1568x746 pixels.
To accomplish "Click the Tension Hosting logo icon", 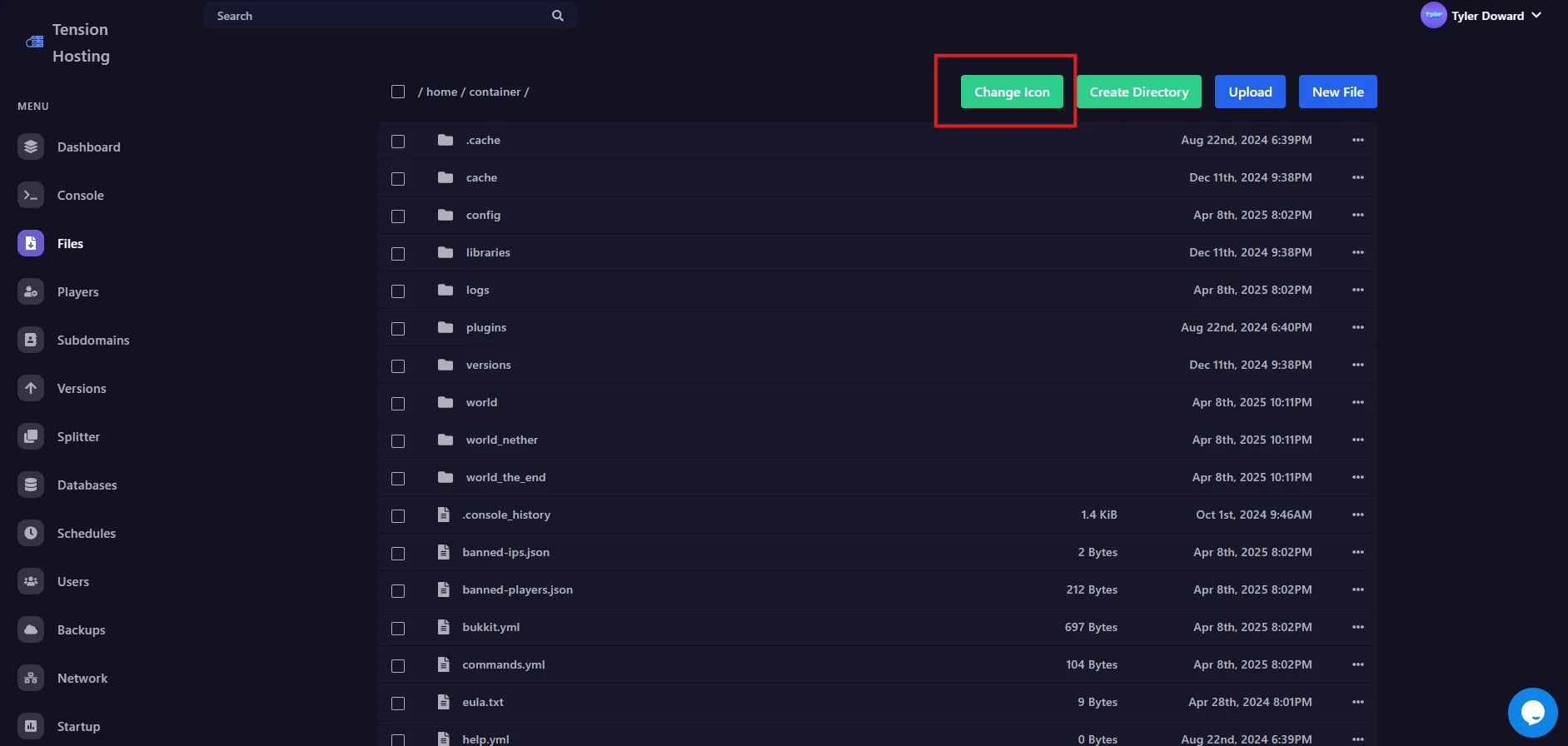I will (35, 42).
